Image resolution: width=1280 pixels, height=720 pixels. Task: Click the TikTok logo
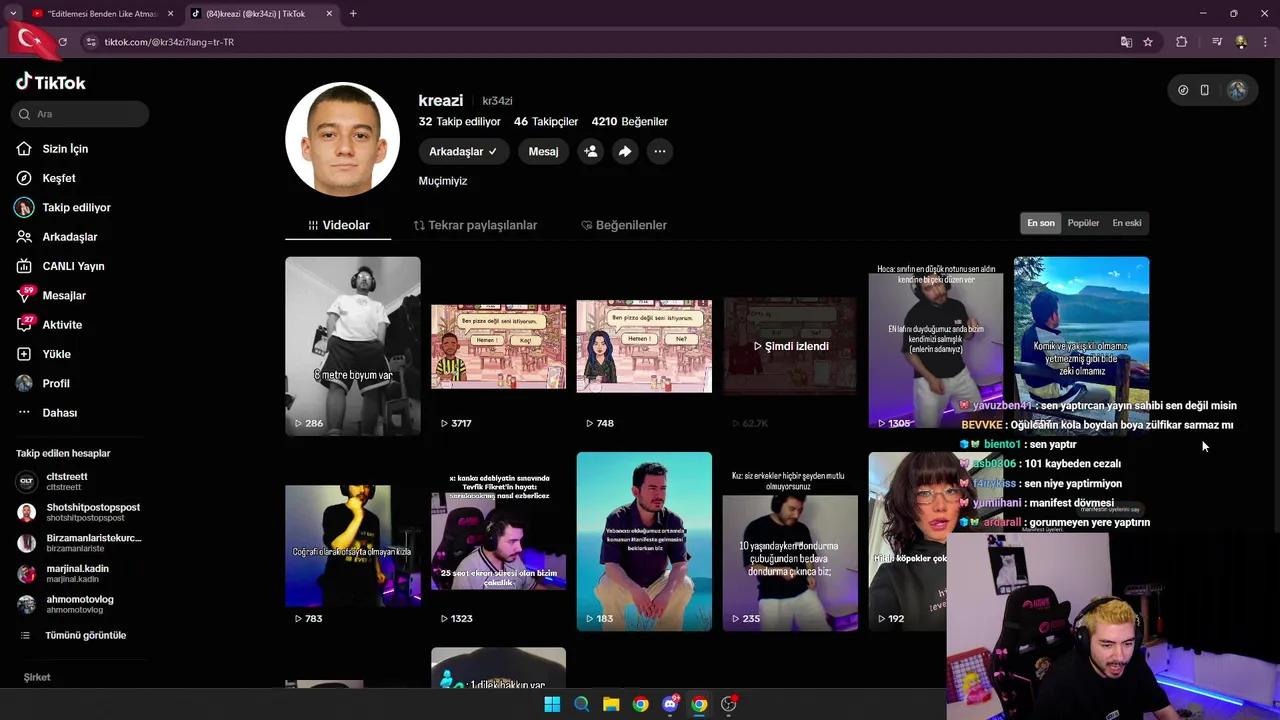point(51,82)
